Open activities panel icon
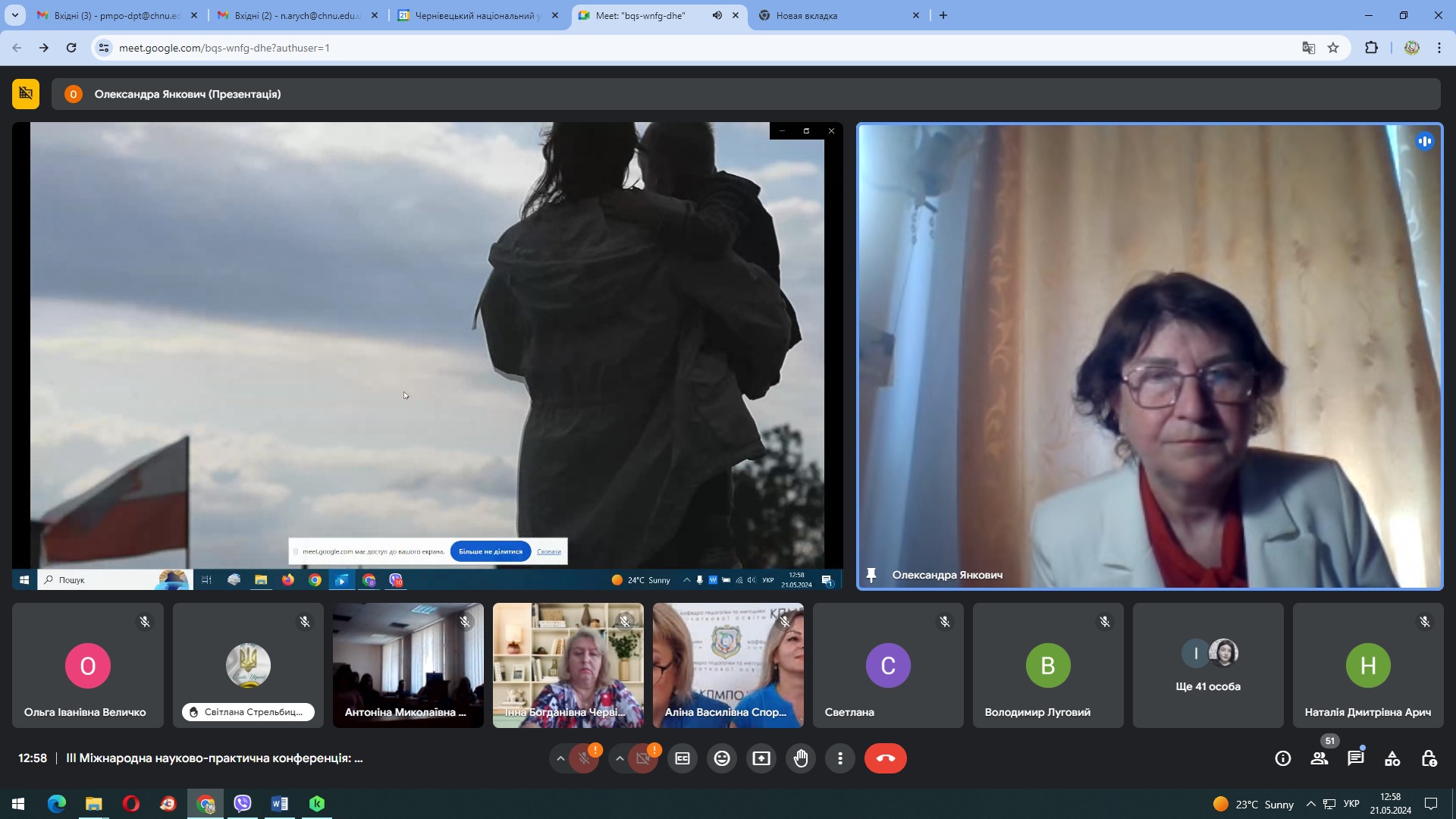The image size is (1456, 819). coord(1392,758)
